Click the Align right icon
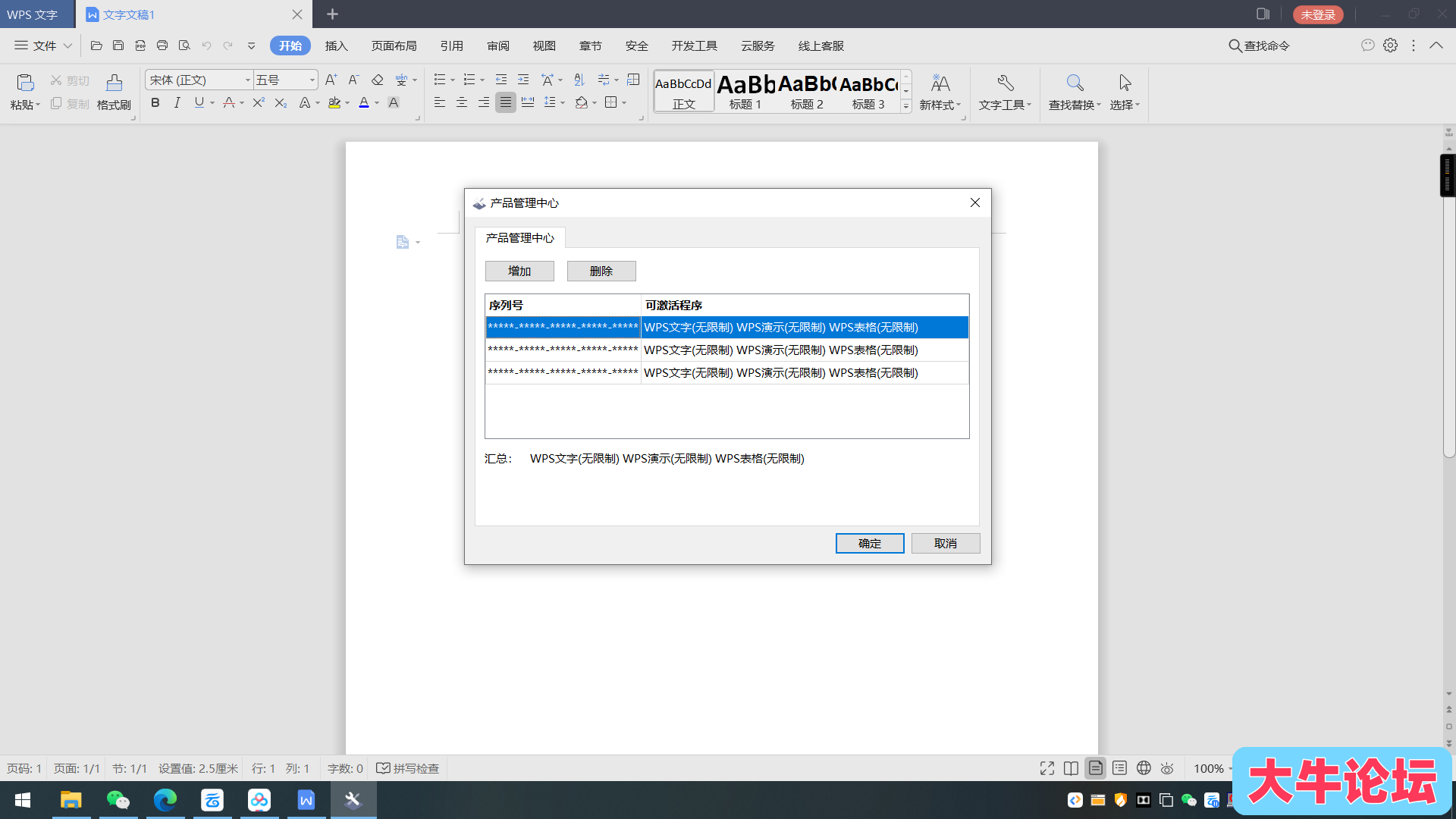 tap(484, 102)
